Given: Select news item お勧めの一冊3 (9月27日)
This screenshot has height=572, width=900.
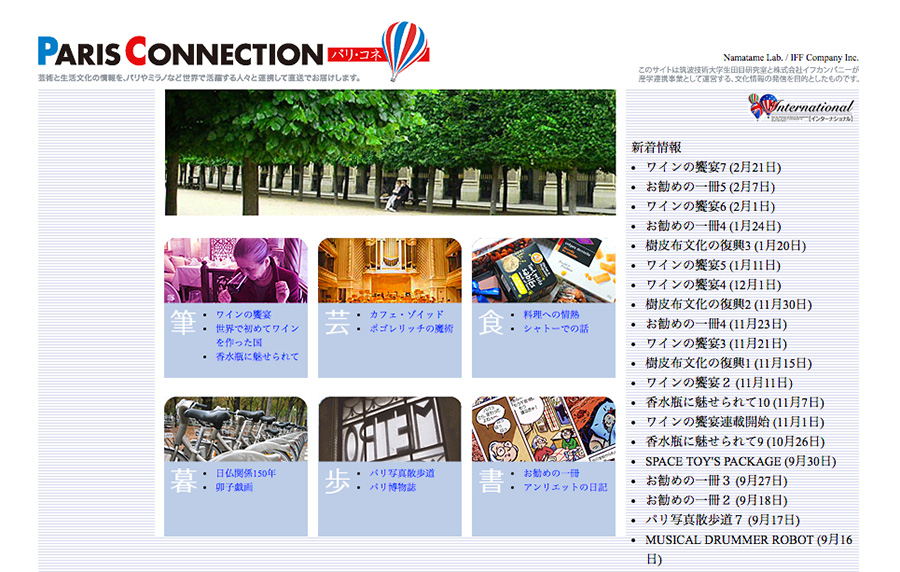Looking at the screenshot, I should pos(716,481).
